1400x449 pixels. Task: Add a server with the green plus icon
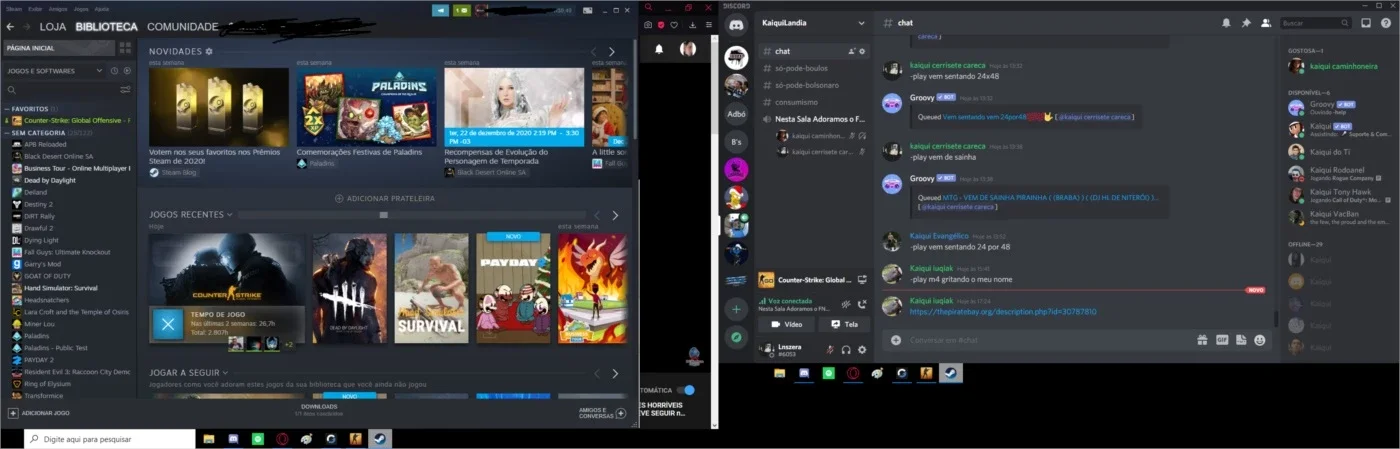pos(736,309)
